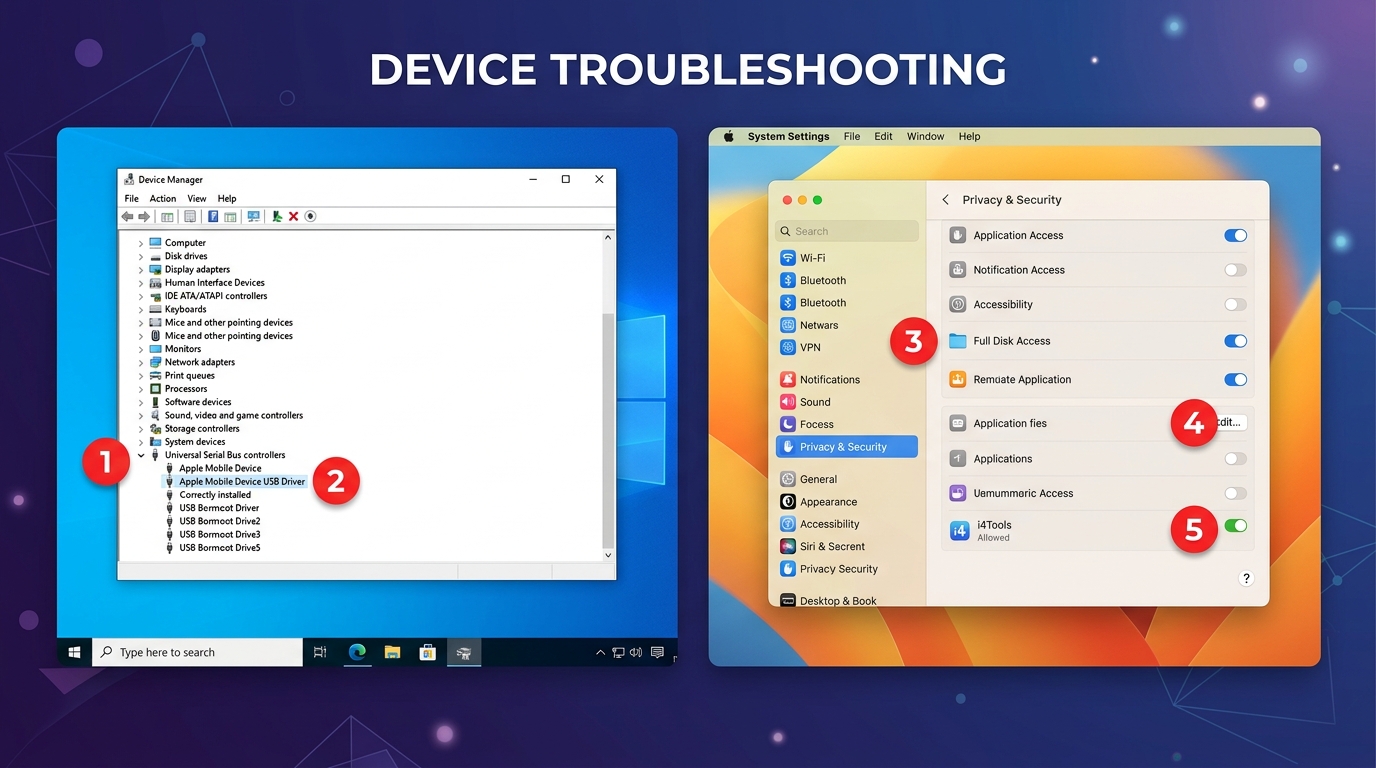Open the Edit menu in macOS menu bar
The width and height of the screenshot is (1376, 768).
click(883, 136)
